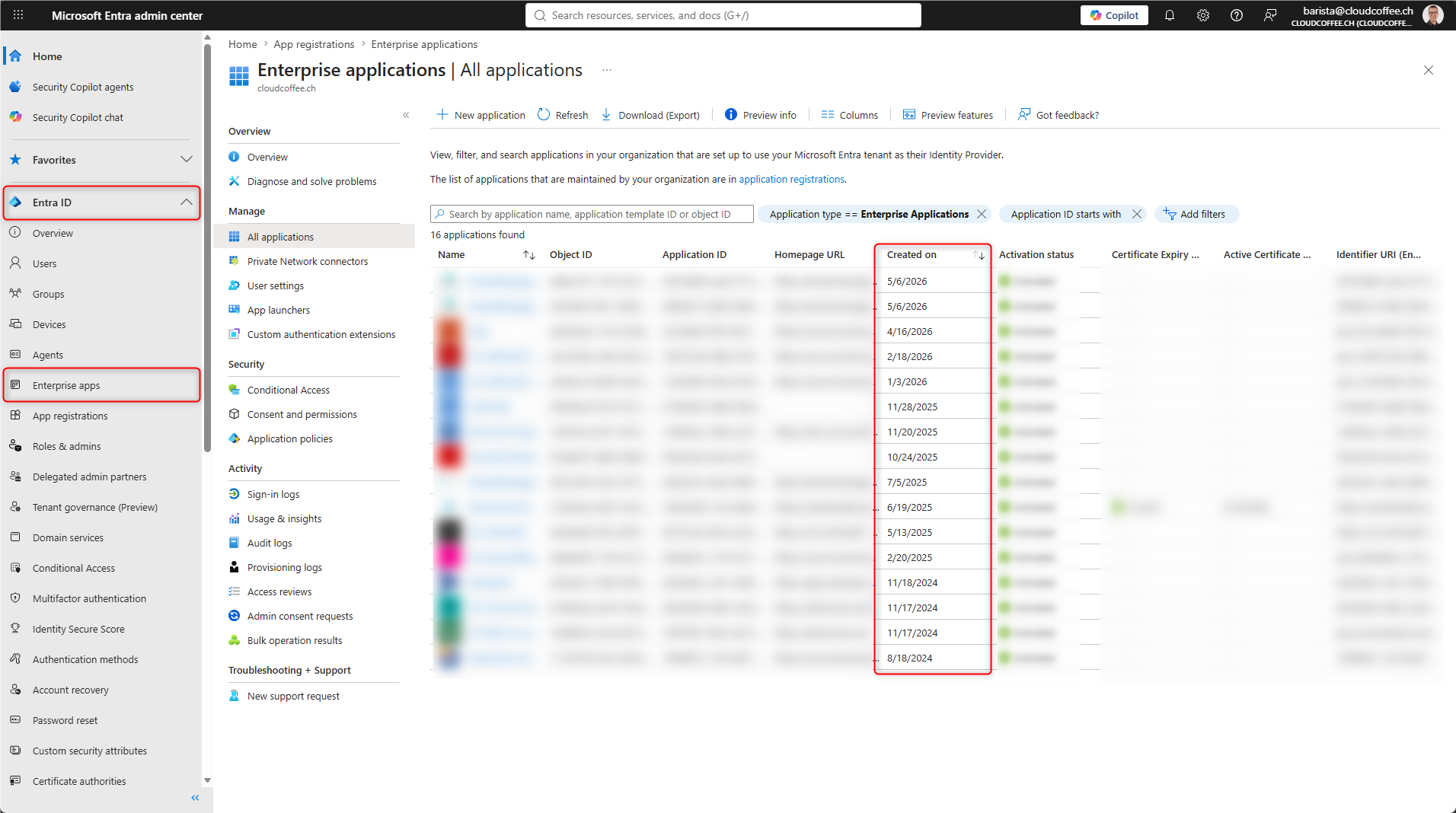
Task: Open Usage & insights
Action: click(x=284, y=518)
